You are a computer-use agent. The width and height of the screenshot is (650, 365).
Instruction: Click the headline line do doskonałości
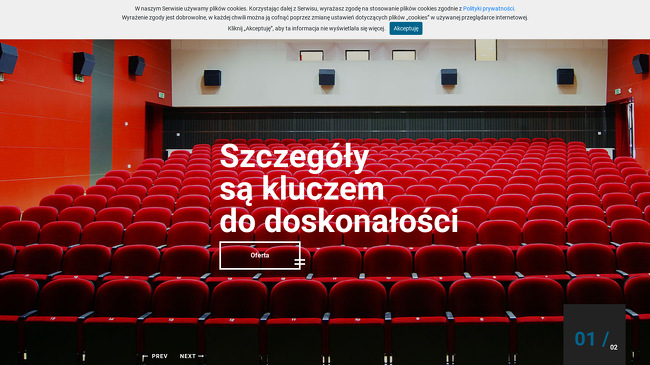click(339, 221)
